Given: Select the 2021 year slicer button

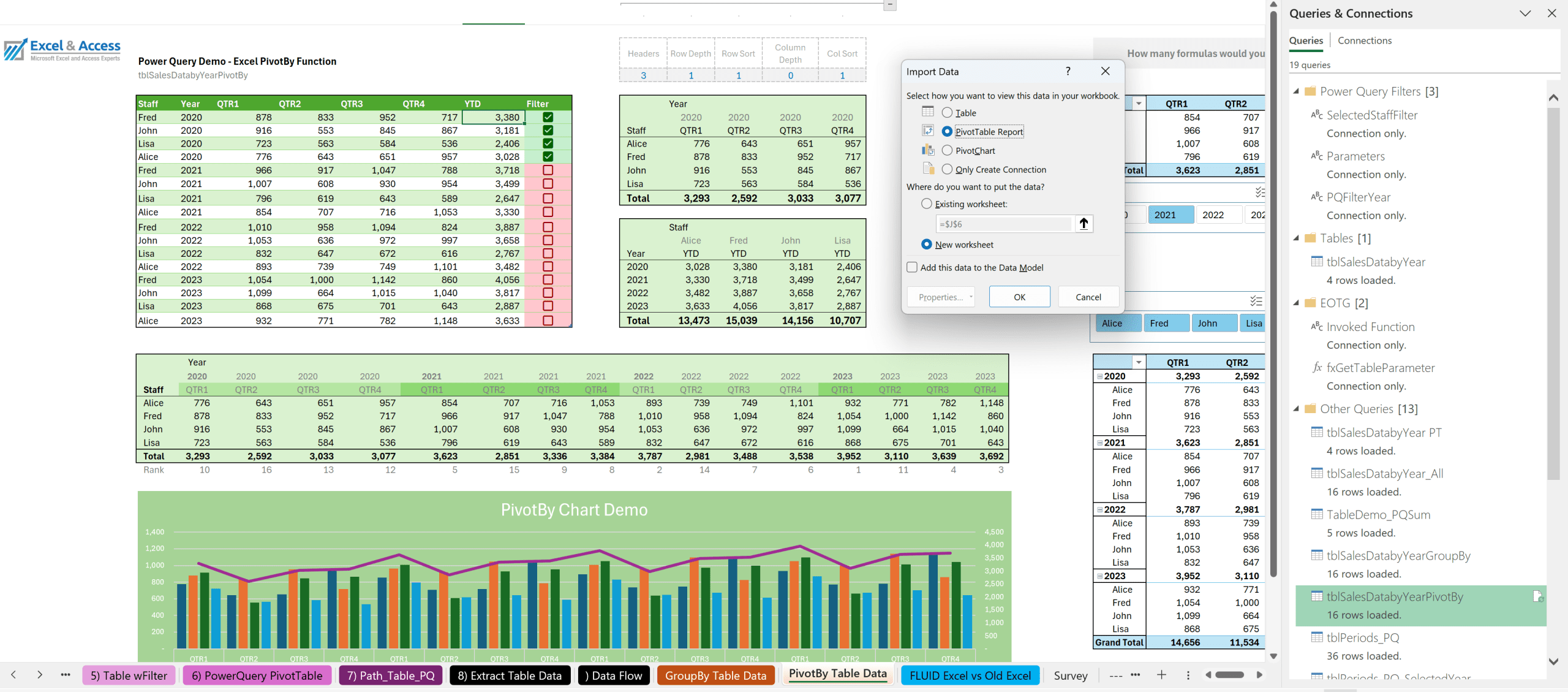Looking at the screenshot, I should click(1170, 215).
